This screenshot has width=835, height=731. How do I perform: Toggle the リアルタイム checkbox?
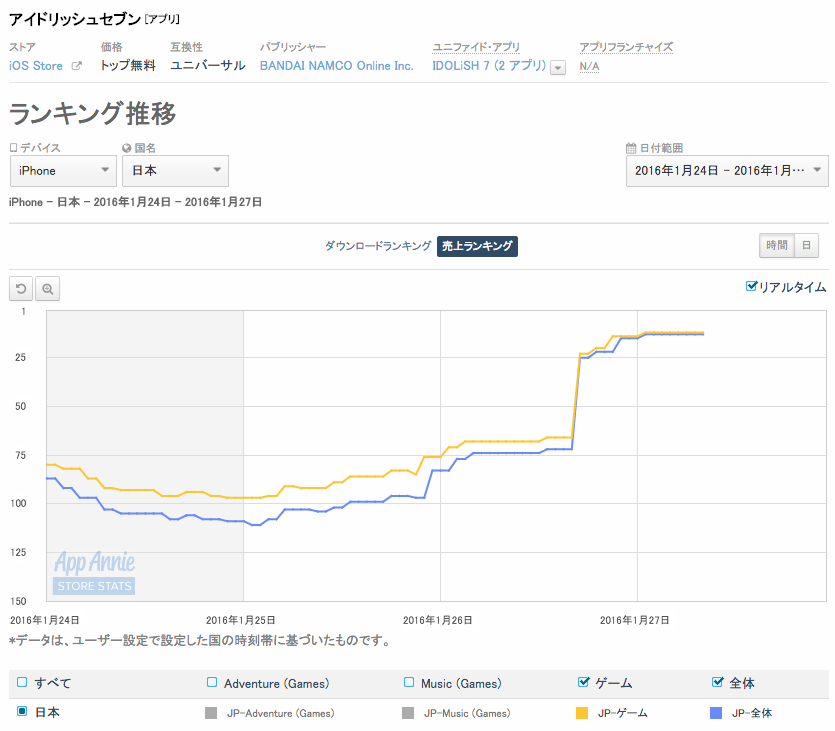pyautogui.click(x=751, y=286)
